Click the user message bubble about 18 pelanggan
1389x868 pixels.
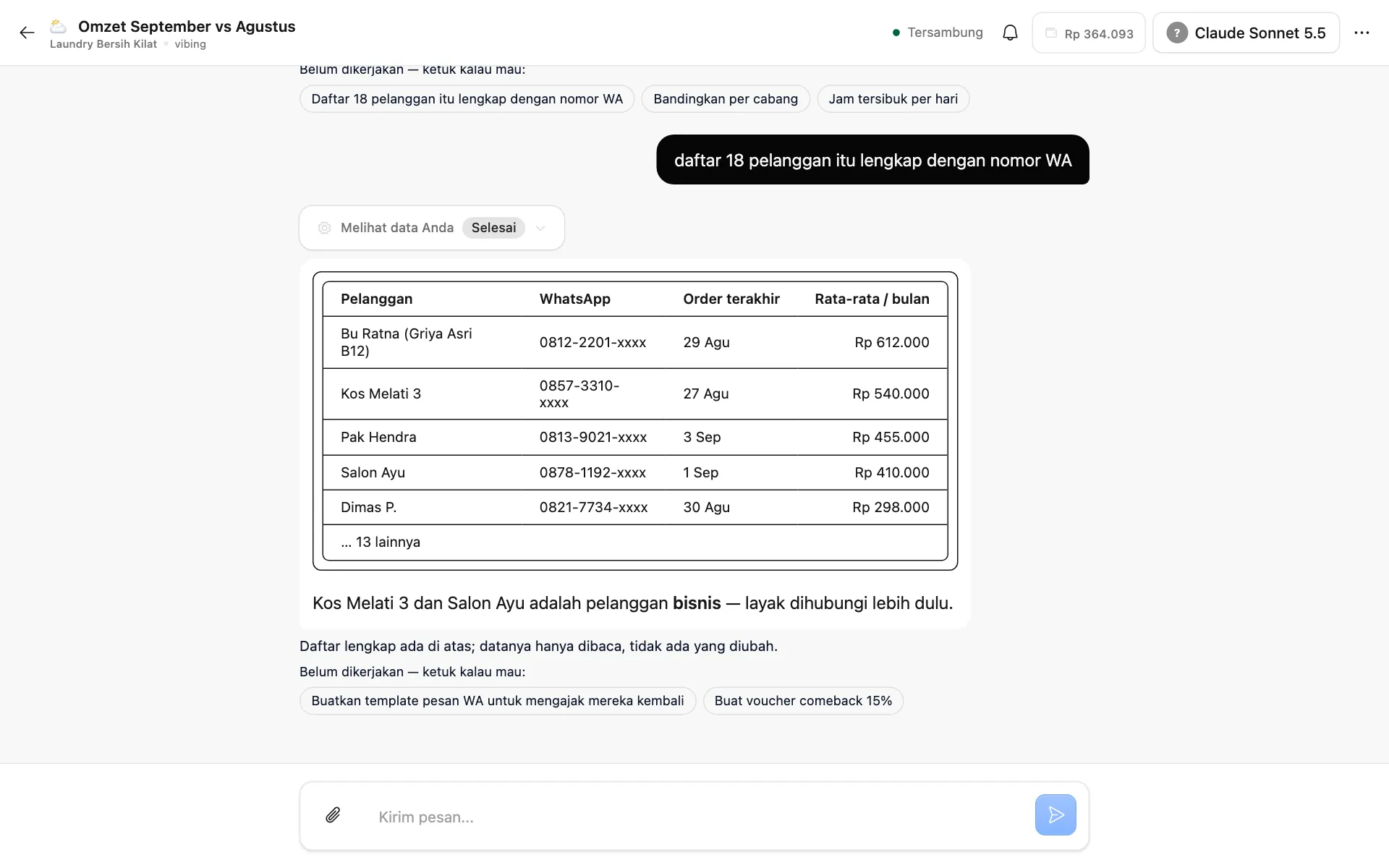click(872, 160)
